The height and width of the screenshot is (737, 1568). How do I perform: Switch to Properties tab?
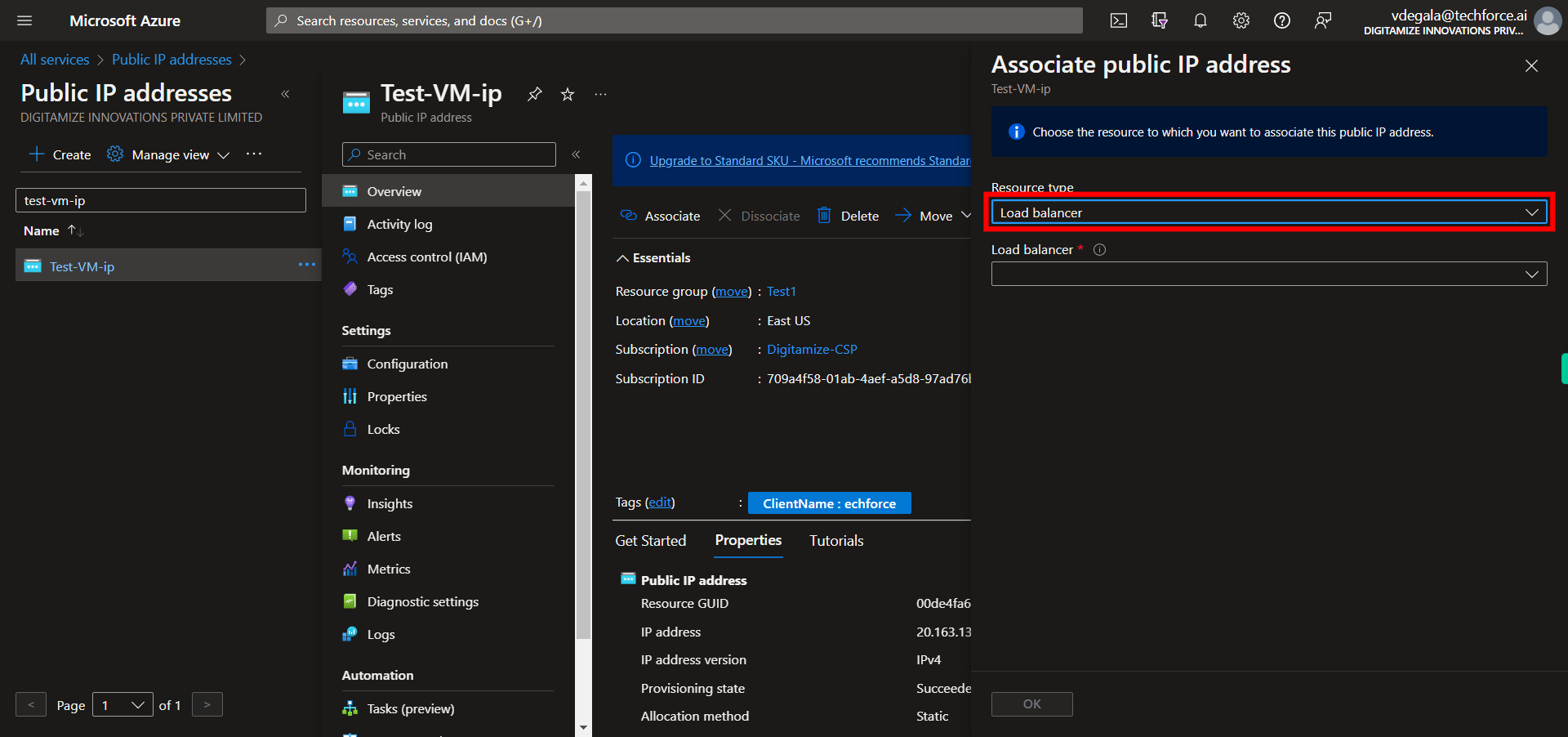pos(748,540)
